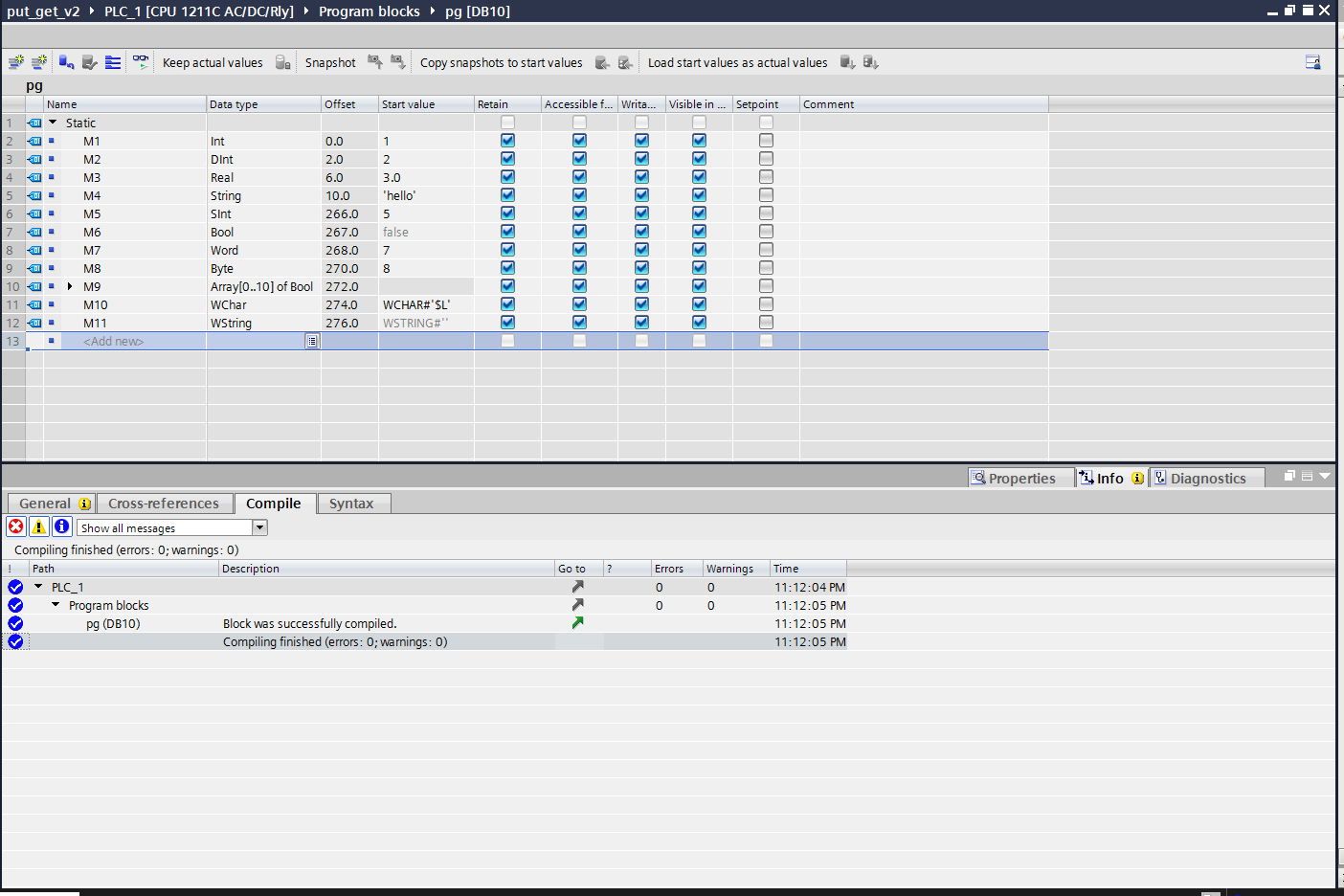
Task: Click the second icon after the Snapshot label
Action: click(x=398, y=62)
